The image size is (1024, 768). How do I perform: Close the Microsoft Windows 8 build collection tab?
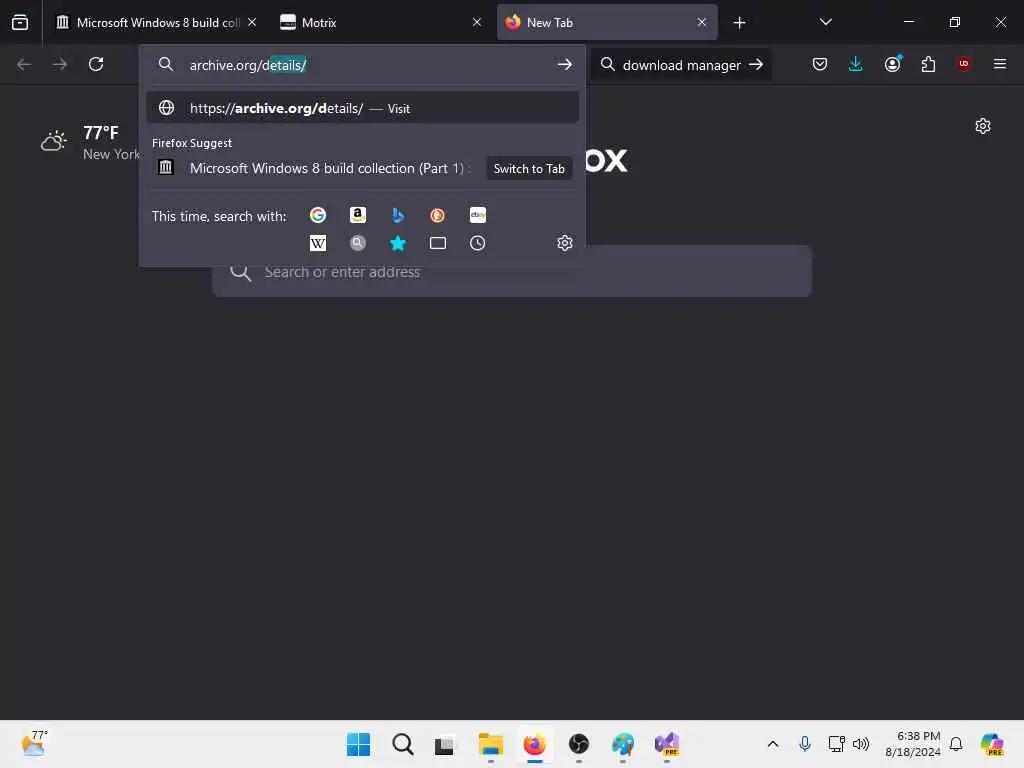(x=252, y=22)
